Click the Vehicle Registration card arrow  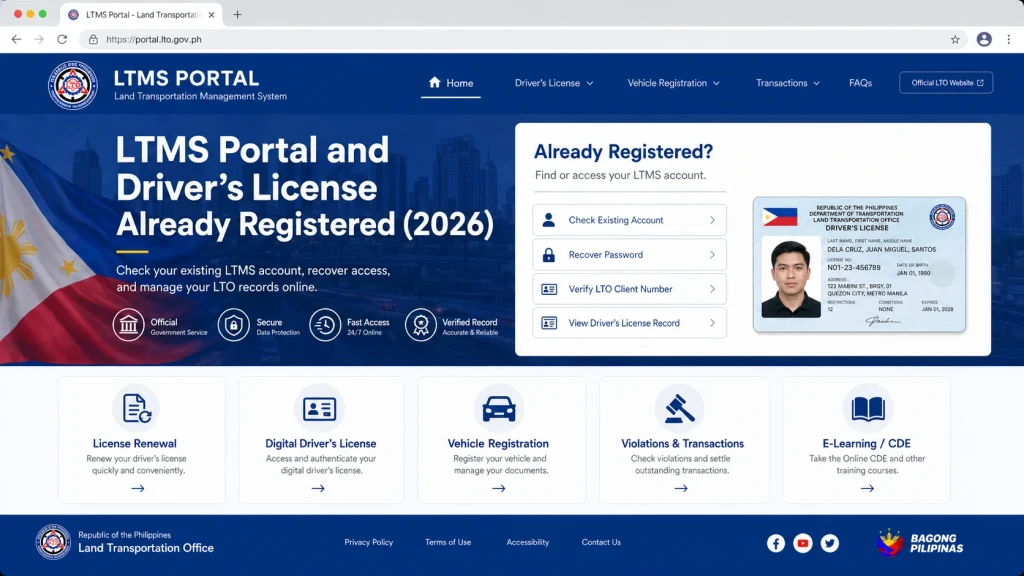click(499, 488)
